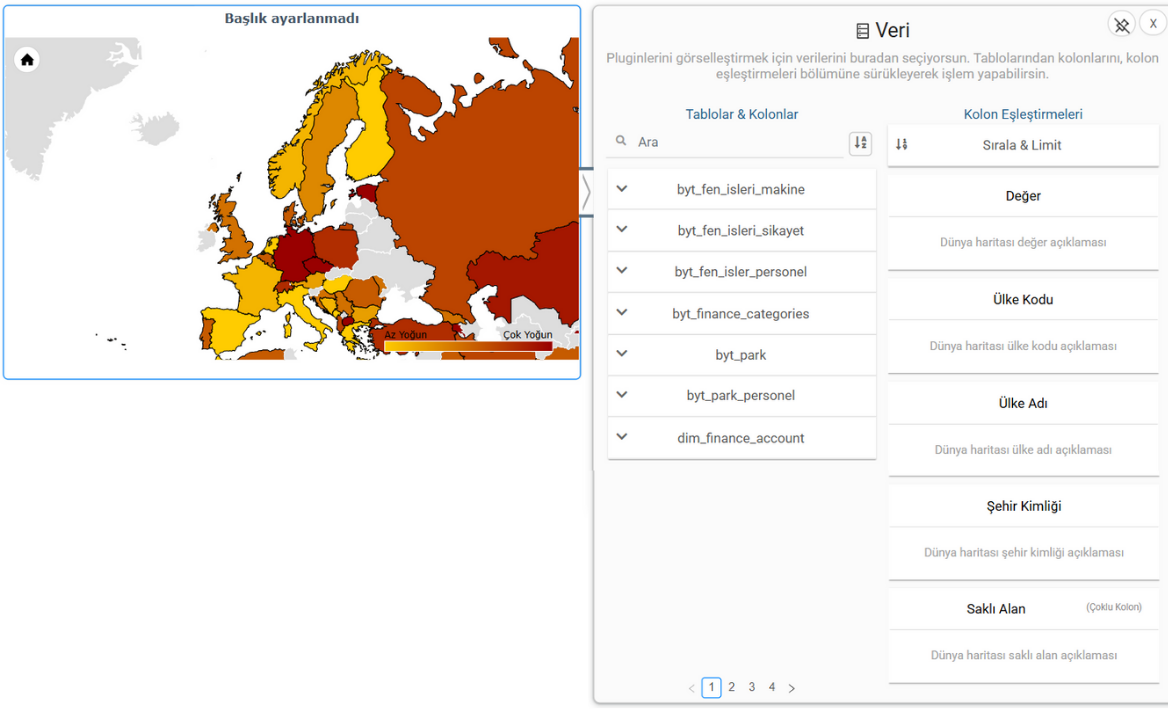Click the Ülke Kodu drop area
Image resolution: width=1168 pixels, height=709 pixels.
1022,346
